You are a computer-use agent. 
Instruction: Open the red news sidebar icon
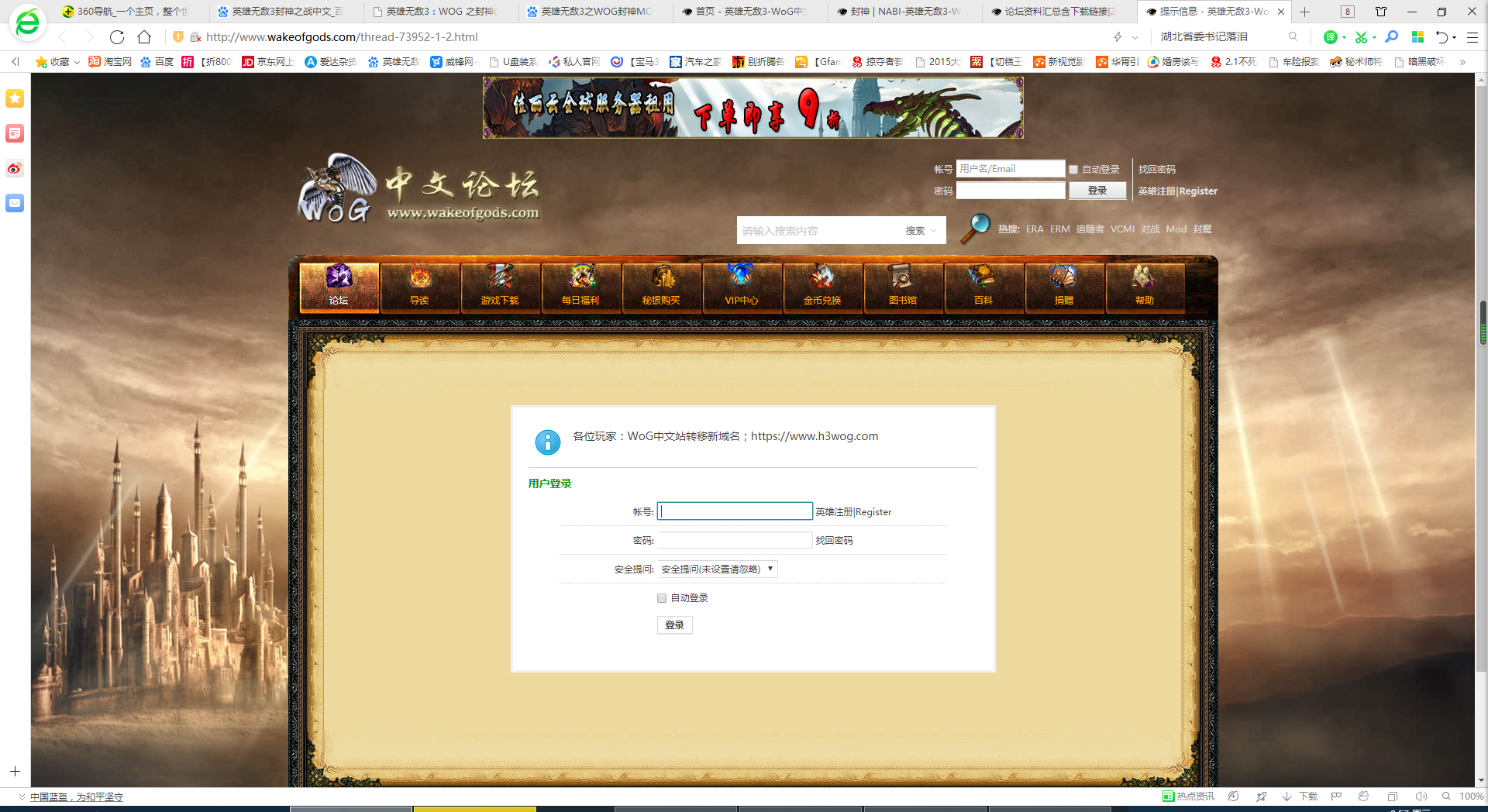coord(15,133)
